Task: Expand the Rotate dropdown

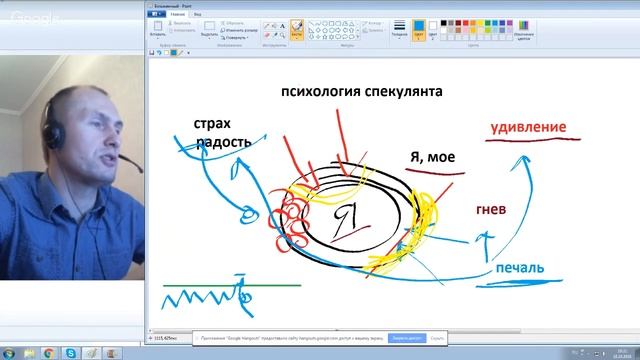Action: [235, 38]
